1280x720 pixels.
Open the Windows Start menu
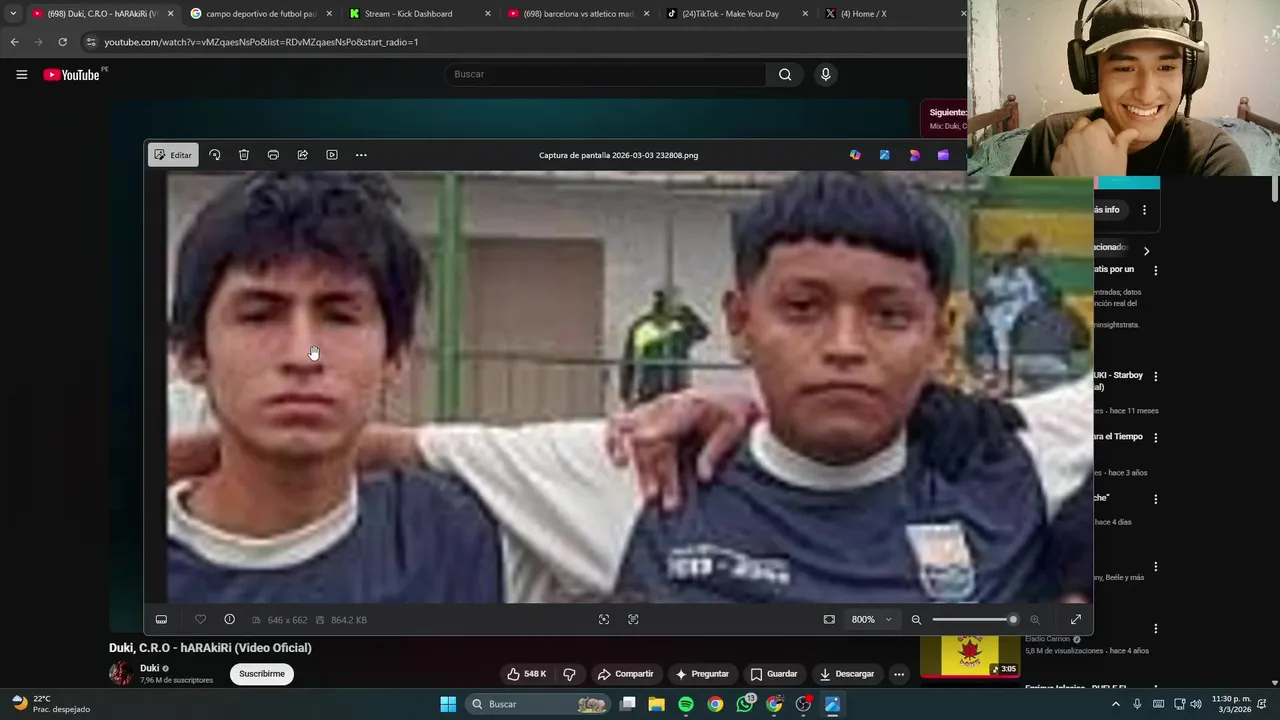pos(448,704)
